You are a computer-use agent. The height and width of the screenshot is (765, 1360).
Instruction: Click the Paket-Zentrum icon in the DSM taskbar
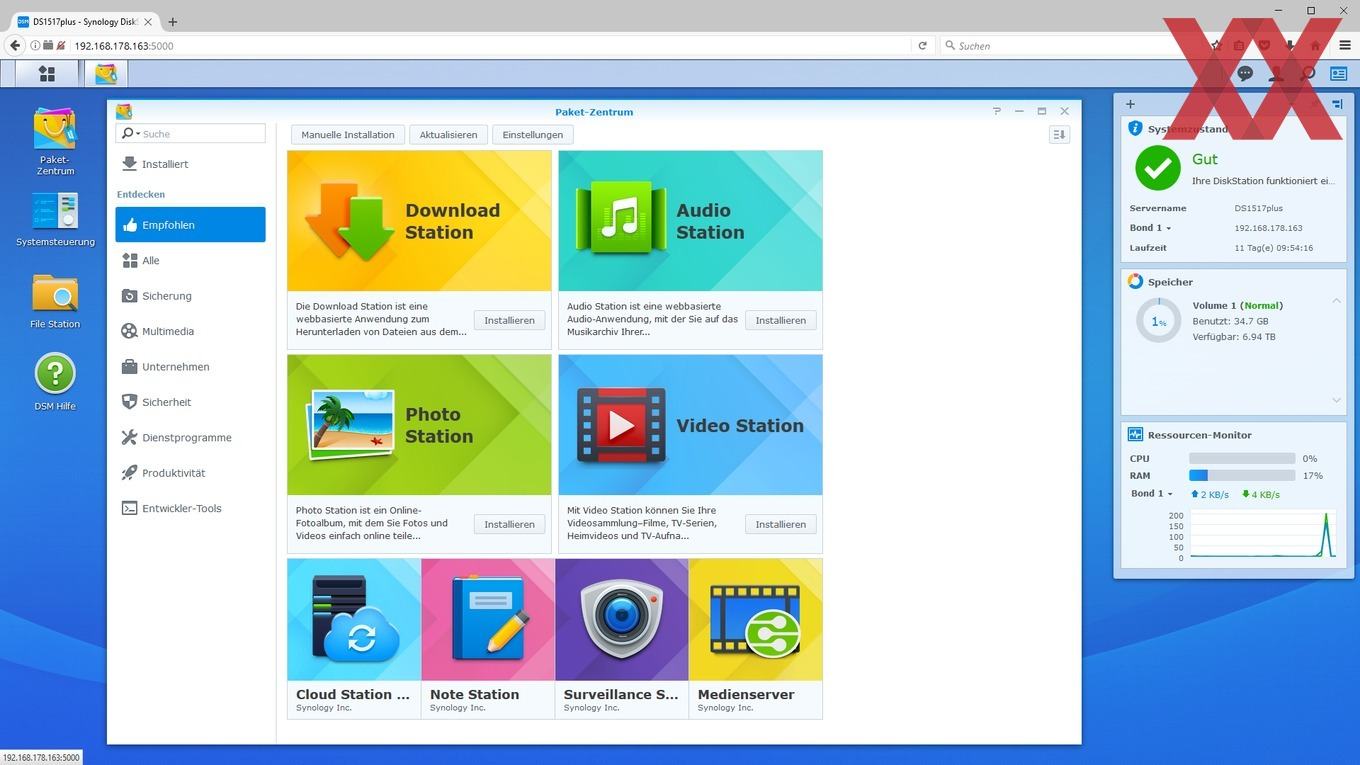[106, 74]
